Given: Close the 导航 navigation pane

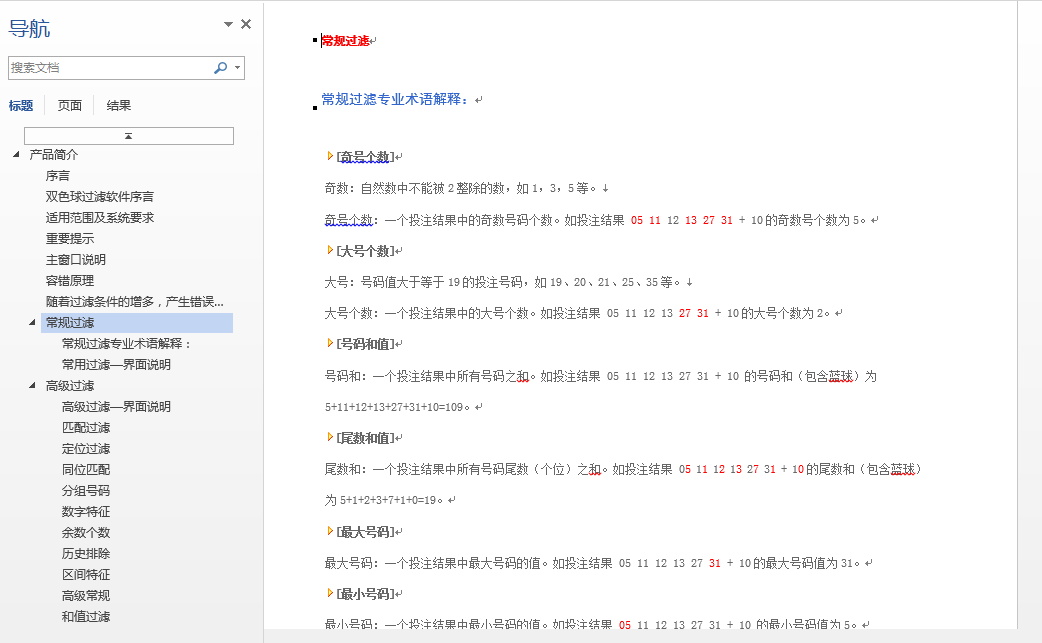Looking at the screenshot, I should [x=246, y=24].
